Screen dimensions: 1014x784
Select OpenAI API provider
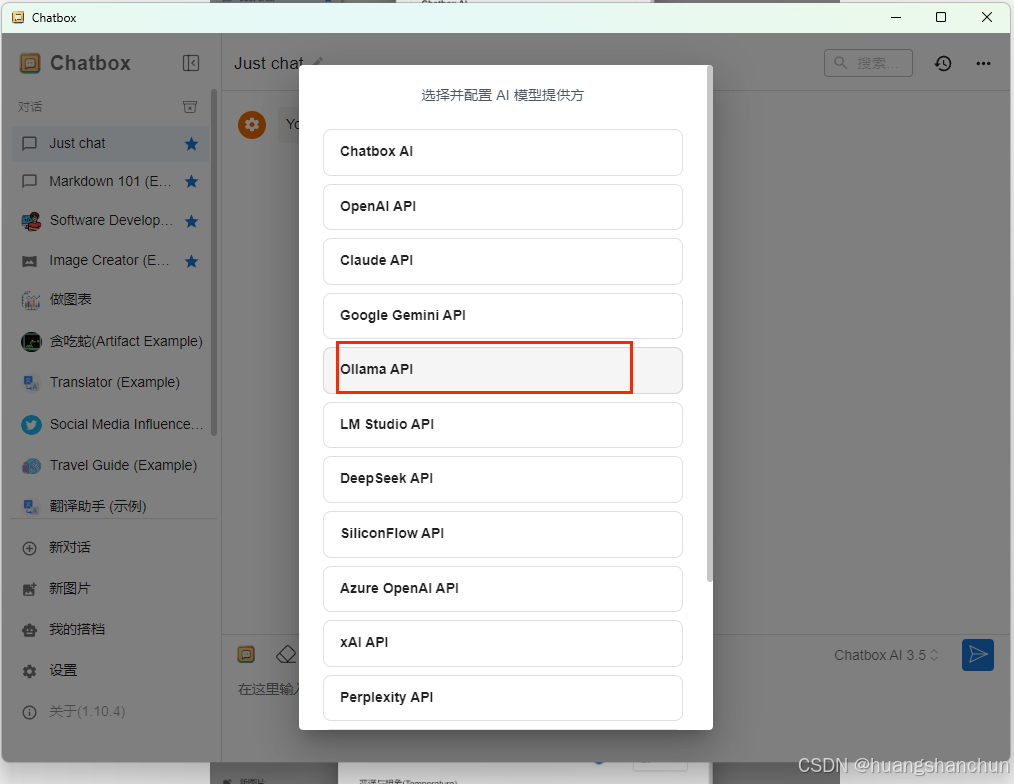point(502,207)
